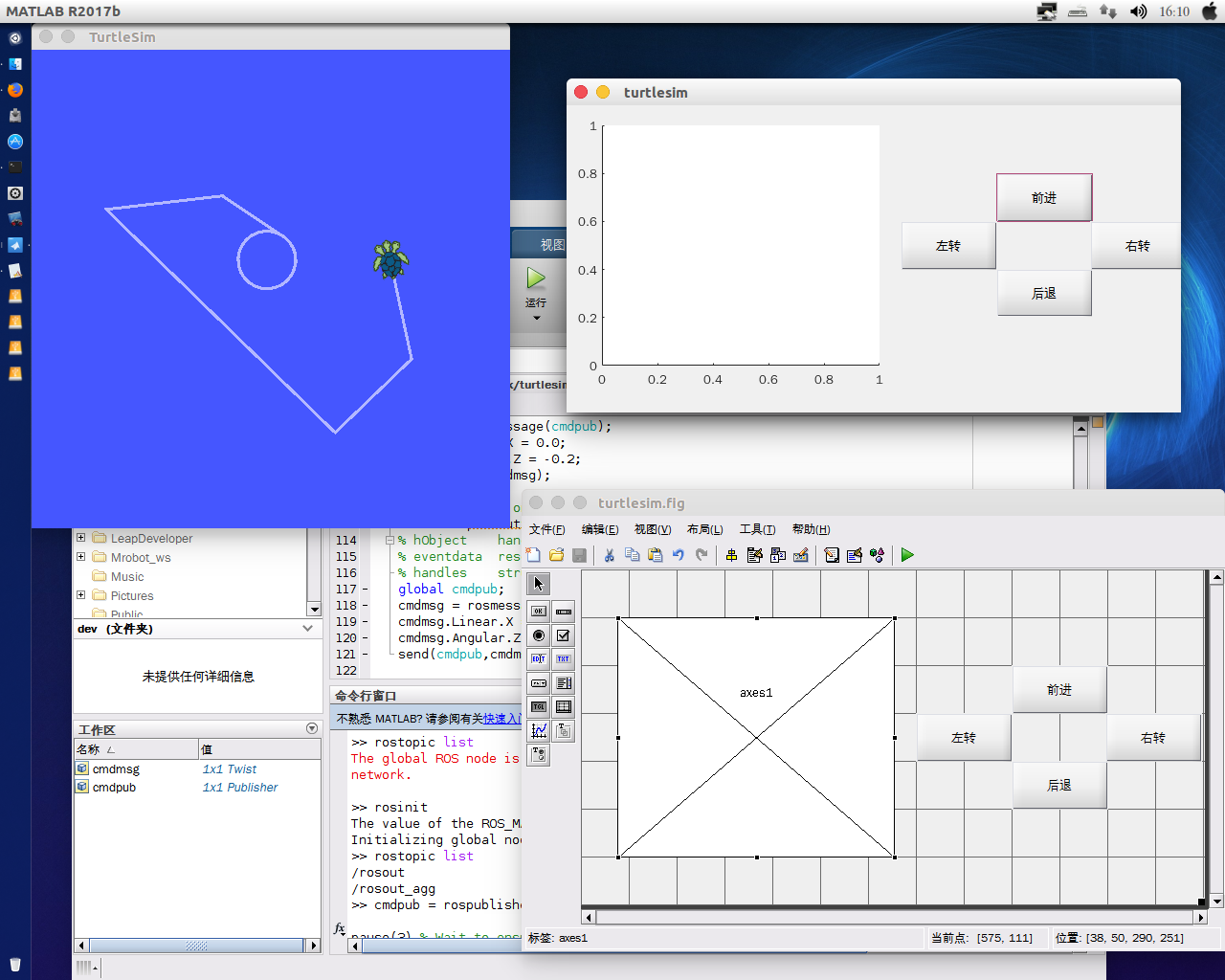The width and height of the screenshot is (1225, 980).
Task: Pick Radio Button component in GUIDE palette
Action: point(539,635)
